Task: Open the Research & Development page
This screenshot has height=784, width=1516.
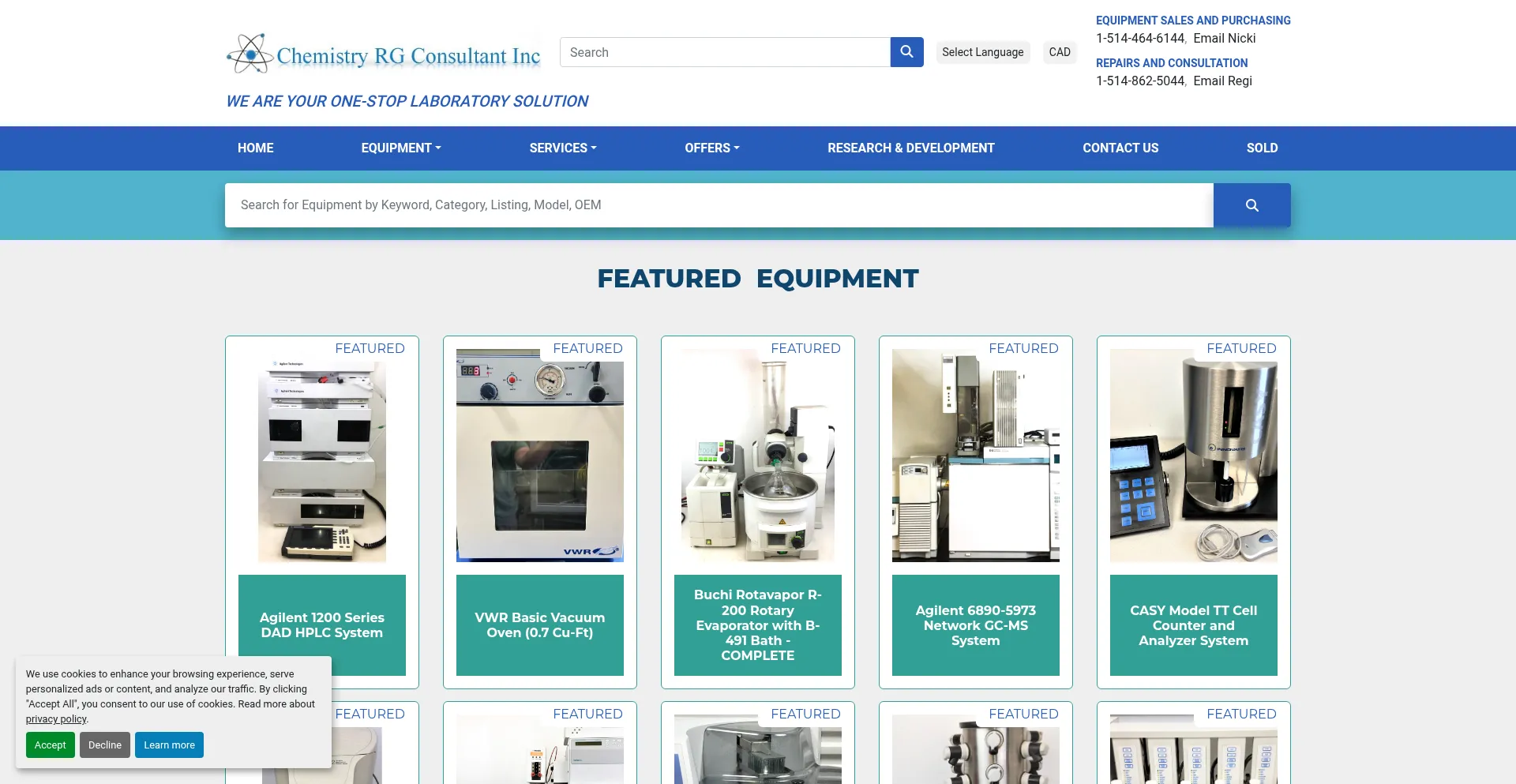Action: [911, 148]
